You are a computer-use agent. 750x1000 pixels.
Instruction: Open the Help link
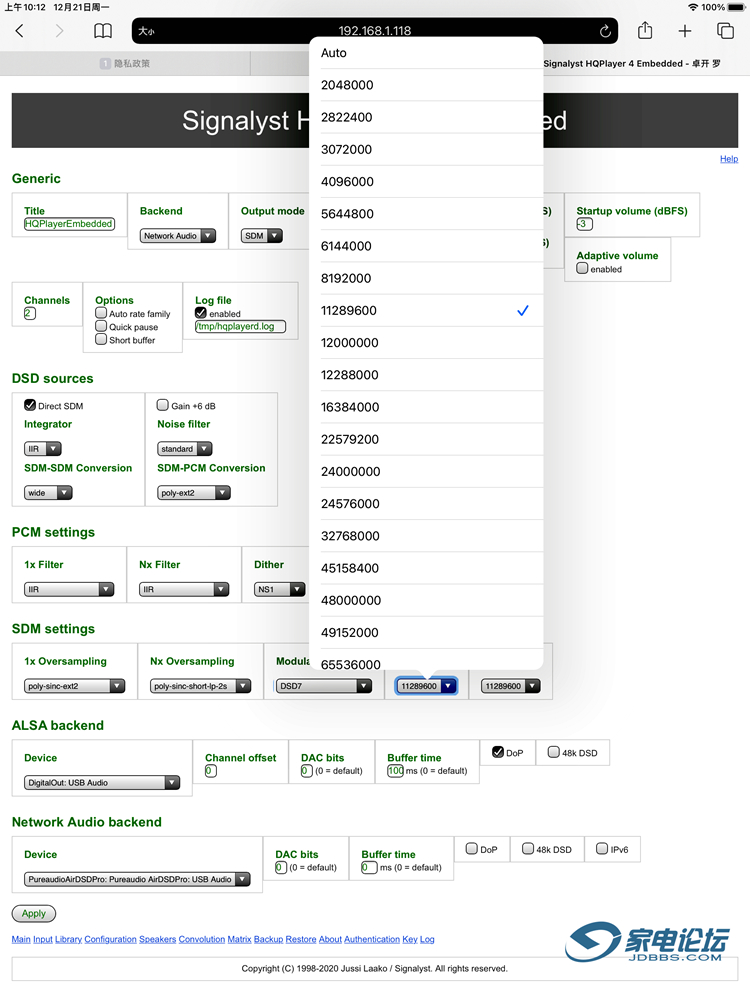click(729, 159)
